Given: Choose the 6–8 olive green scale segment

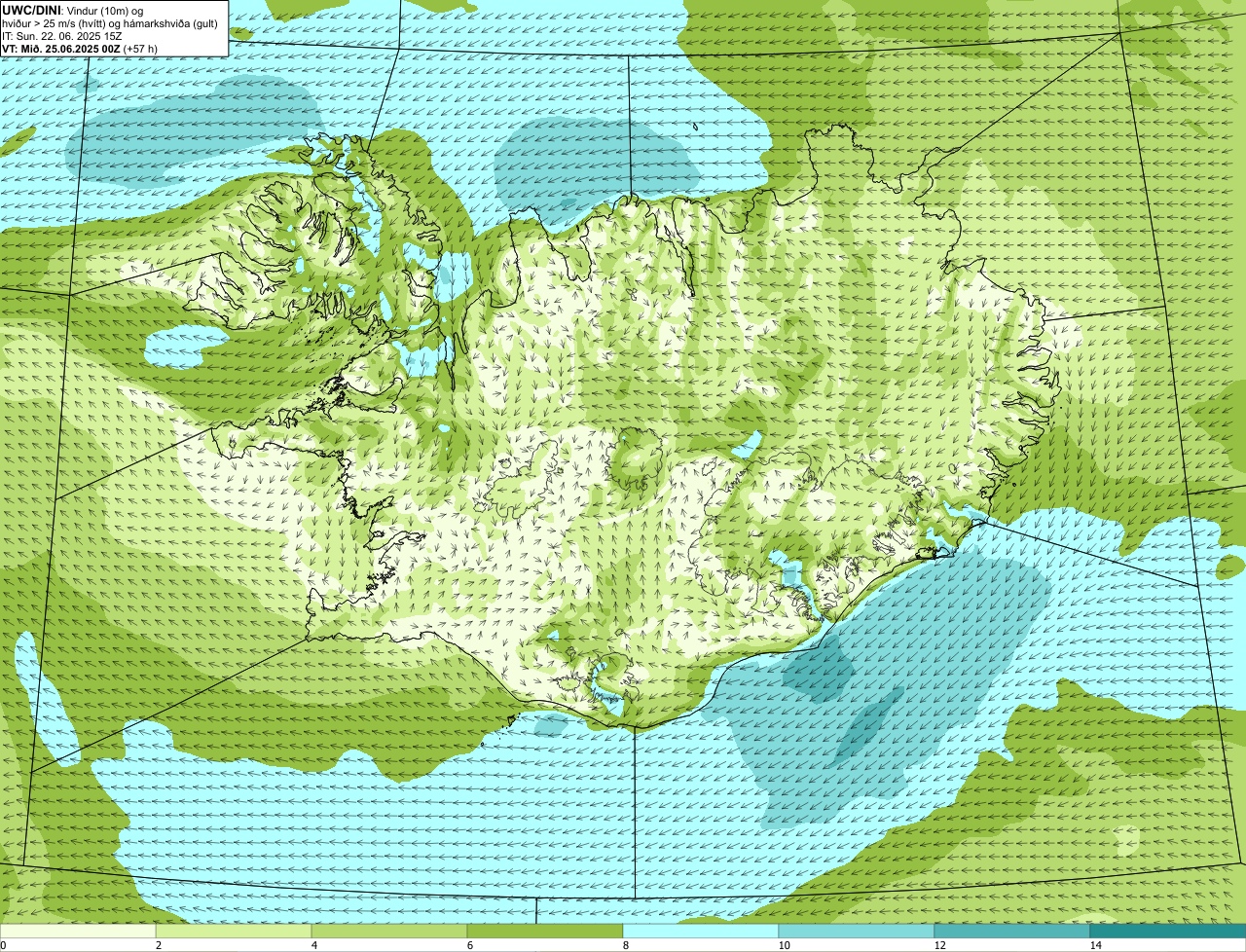Looking at the screenshot, I should 545,931.
